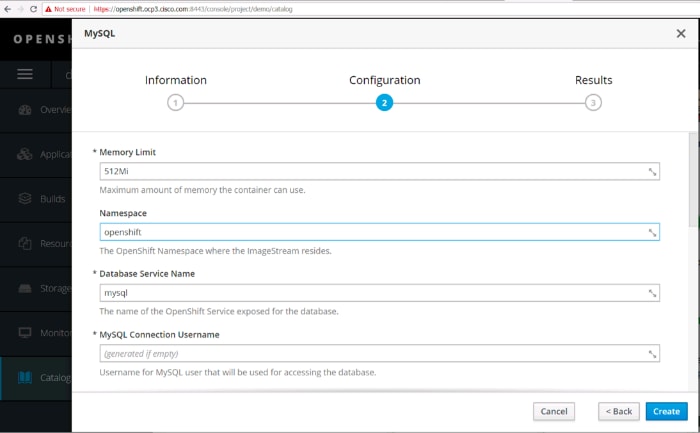Click the Database Service Name label
Viewport: 700px width, 433px height.
click(147, 274)
